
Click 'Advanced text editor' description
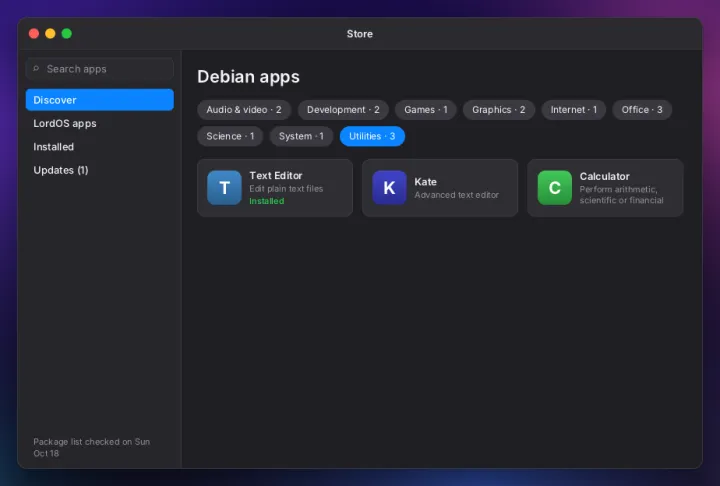point(456,195)
